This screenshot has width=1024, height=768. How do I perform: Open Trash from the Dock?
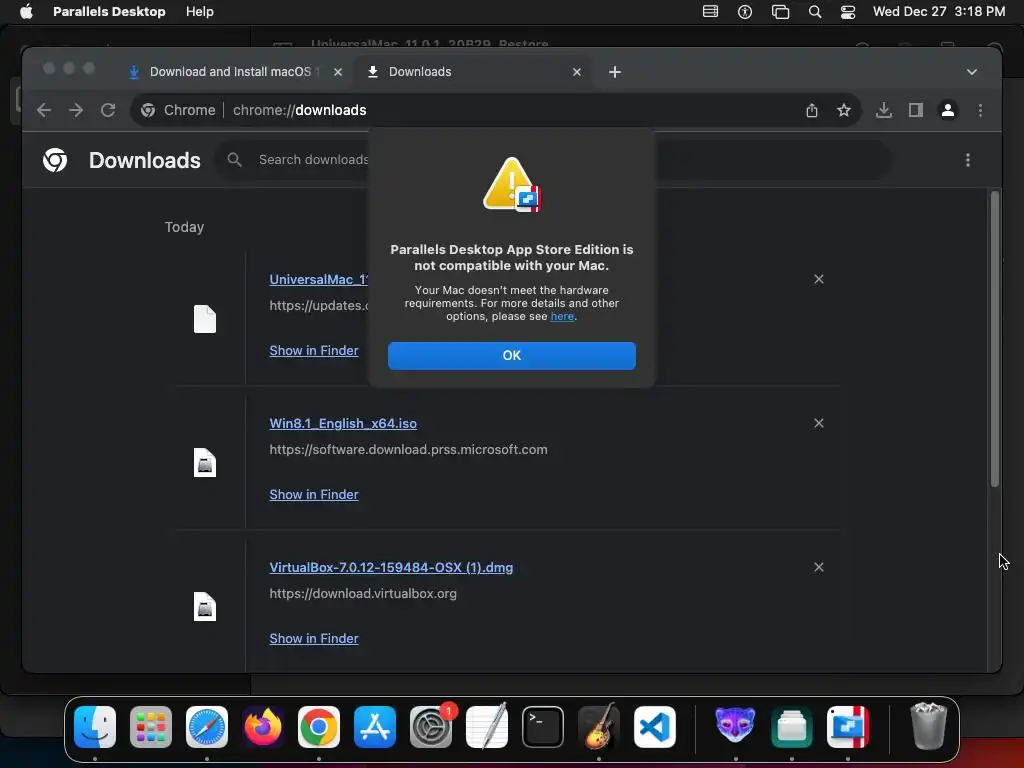click(928, 726)
